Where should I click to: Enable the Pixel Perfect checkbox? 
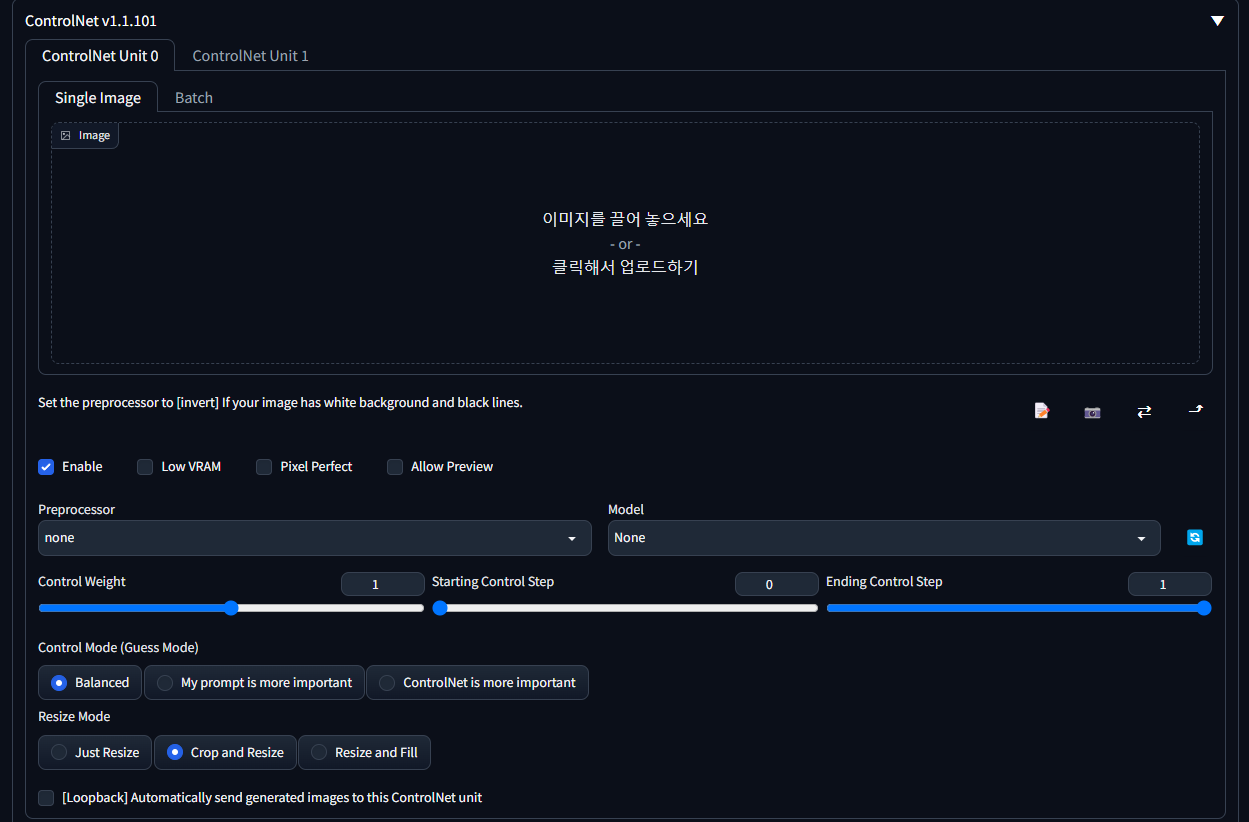click(x=264, y=466)
